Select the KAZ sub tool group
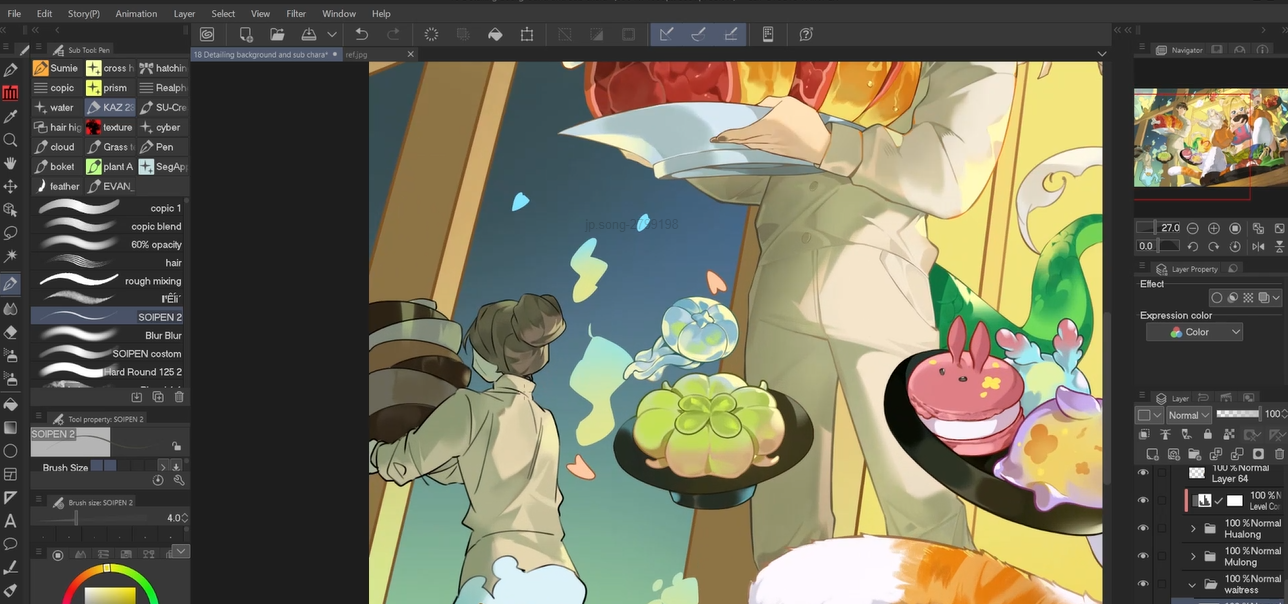Screen dimensions: 1288x604 pos(109,107)
